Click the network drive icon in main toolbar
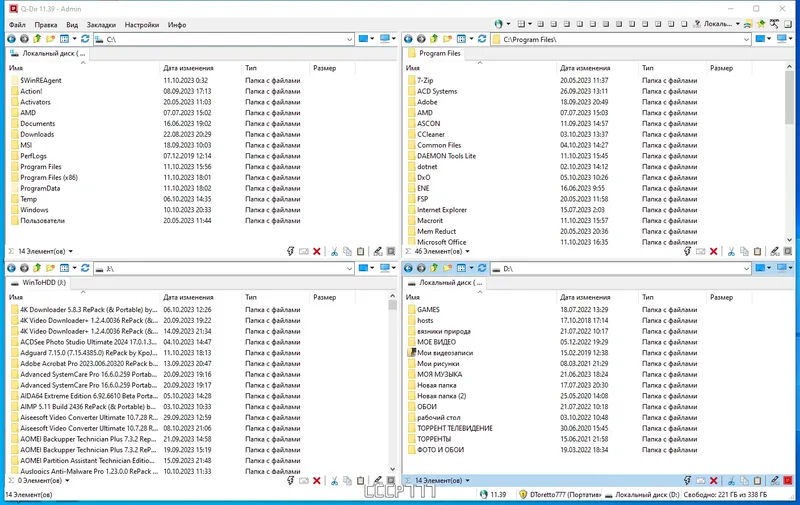The height and width of the screenshot is (505, 800). [747, 24]
